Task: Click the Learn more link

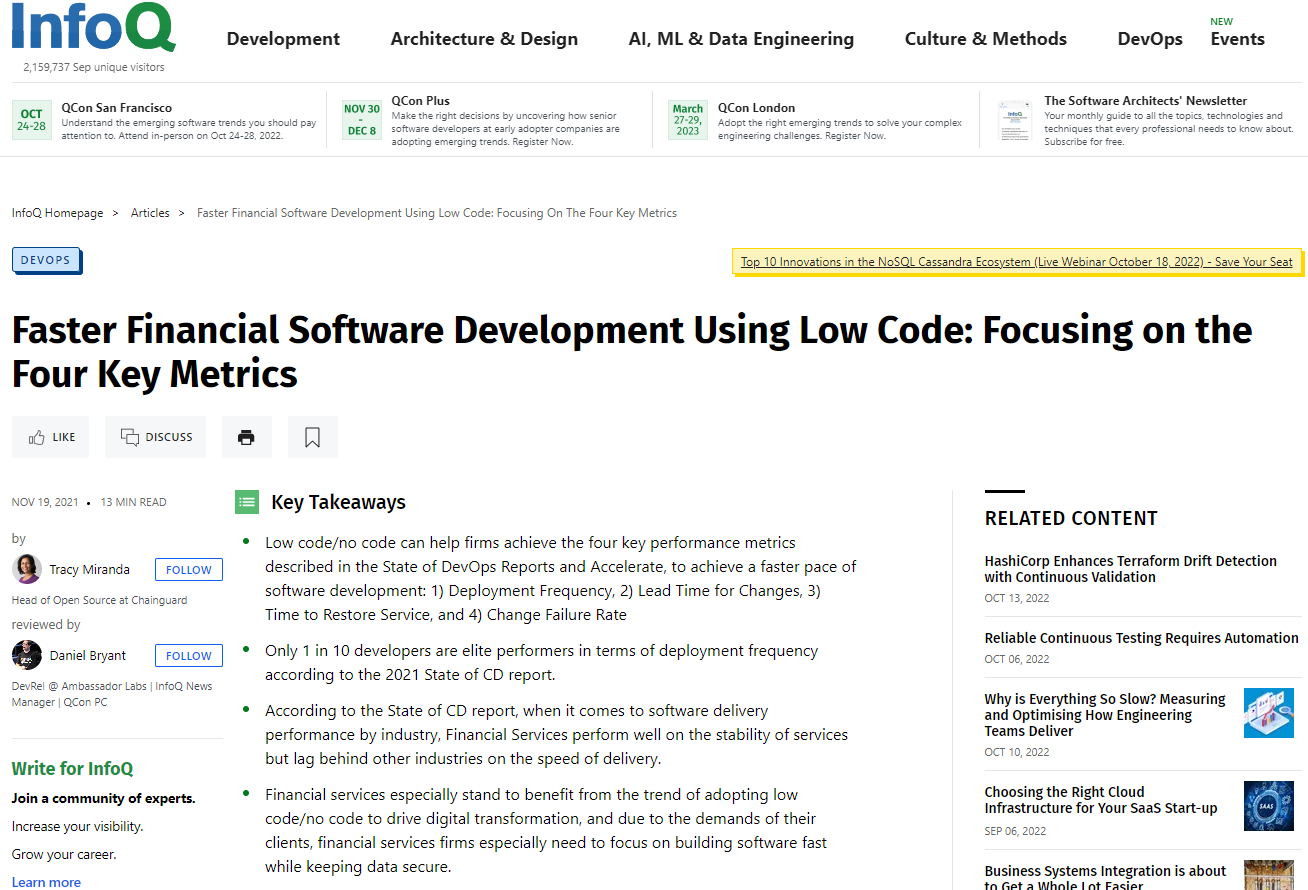Action: 46,882
